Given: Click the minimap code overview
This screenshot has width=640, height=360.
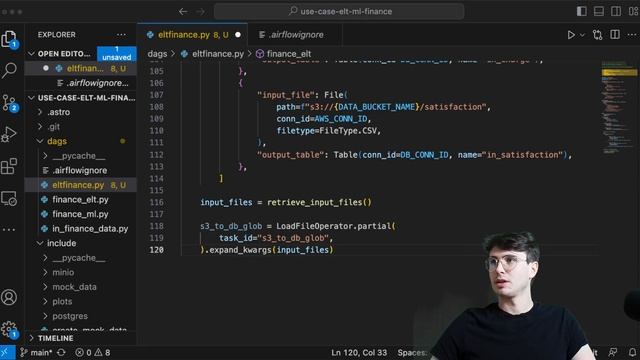Looking at the screenshot, I should [619, 107].
